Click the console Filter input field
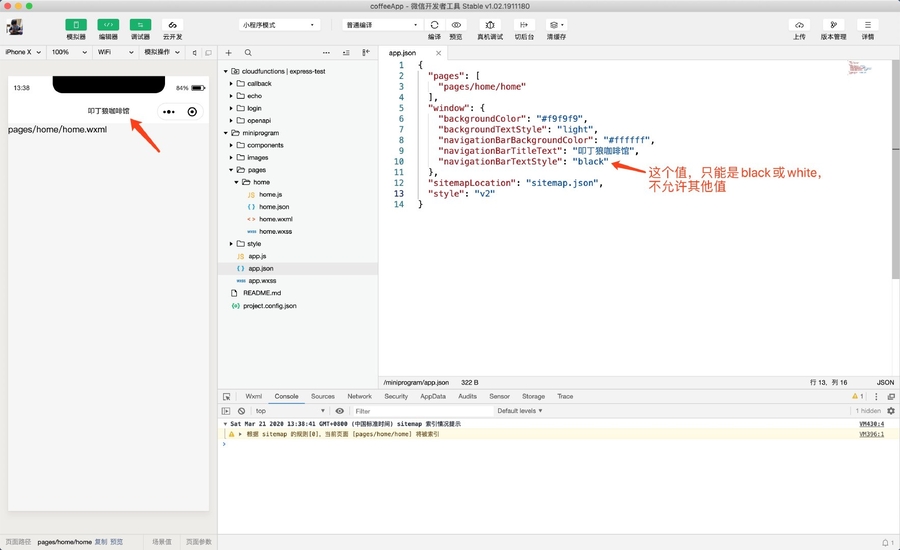 420,411
